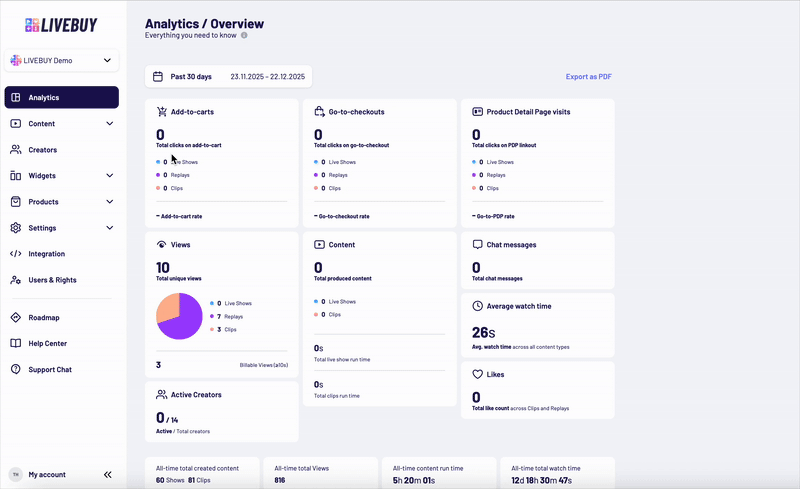Click 'Add-to-cart rate' text
This screenshot has width=800, height=489.
coord(181,216)
